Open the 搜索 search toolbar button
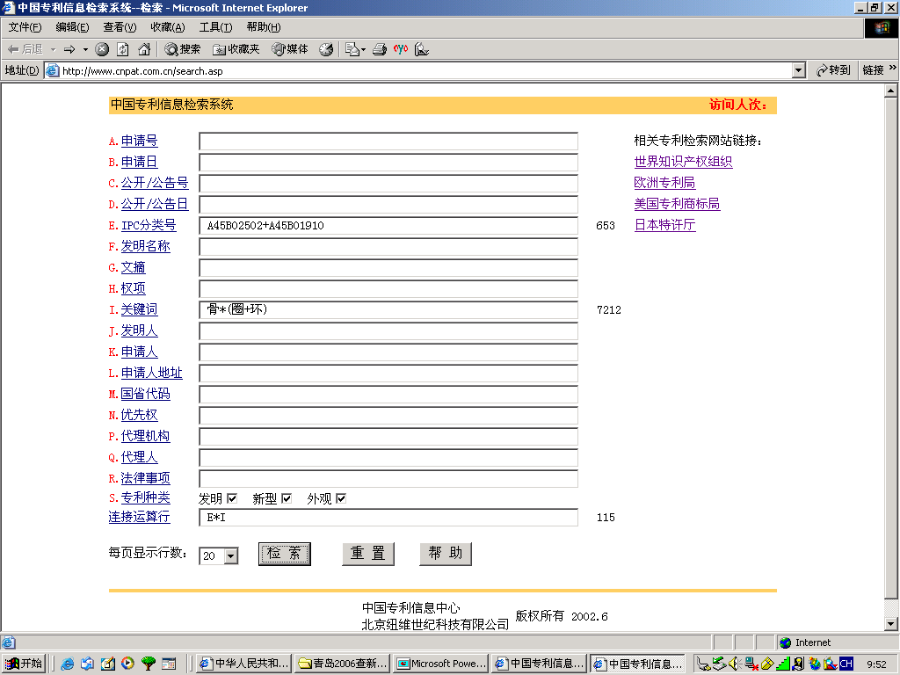Screen dimensions: 900x675 pos(183,49)
